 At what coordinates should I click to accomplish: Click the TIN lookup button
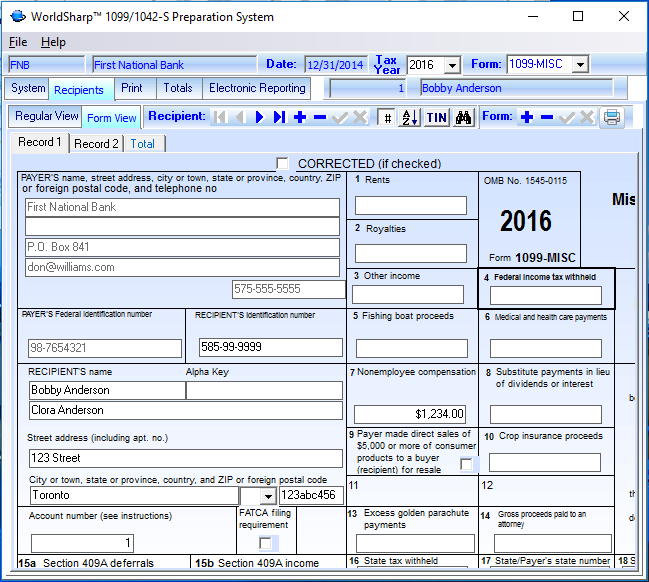point(437,117)
